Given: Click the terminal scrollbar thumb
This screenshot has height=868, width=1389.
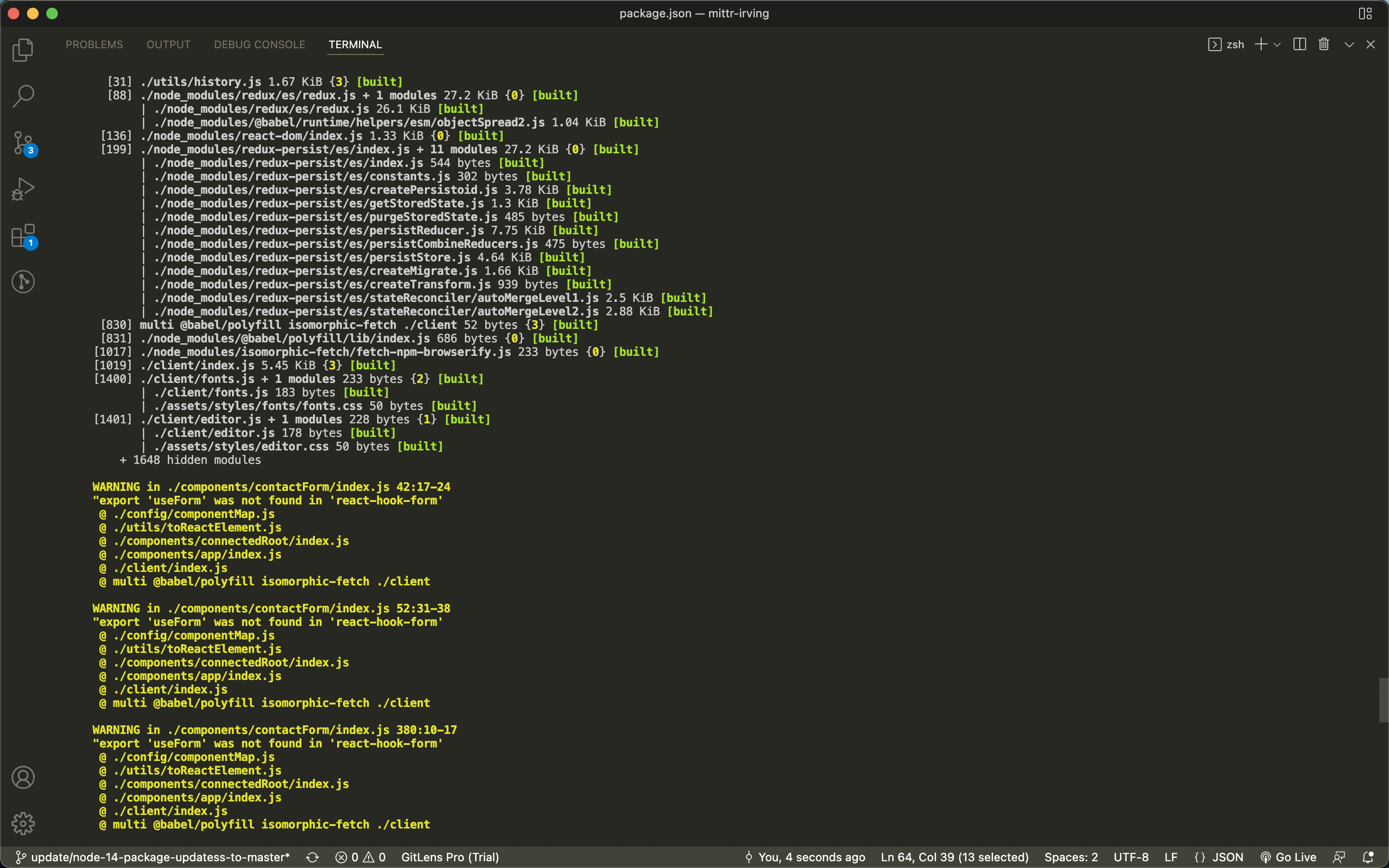Looking at the screenshot, I should (x=1383, y=699).
